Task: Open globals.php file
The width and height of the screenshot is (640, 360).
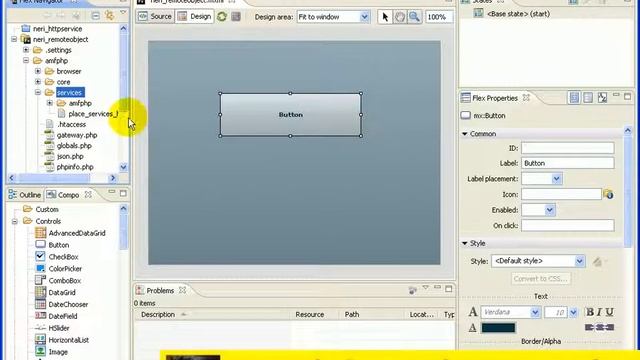Action: tap(74, 146)
